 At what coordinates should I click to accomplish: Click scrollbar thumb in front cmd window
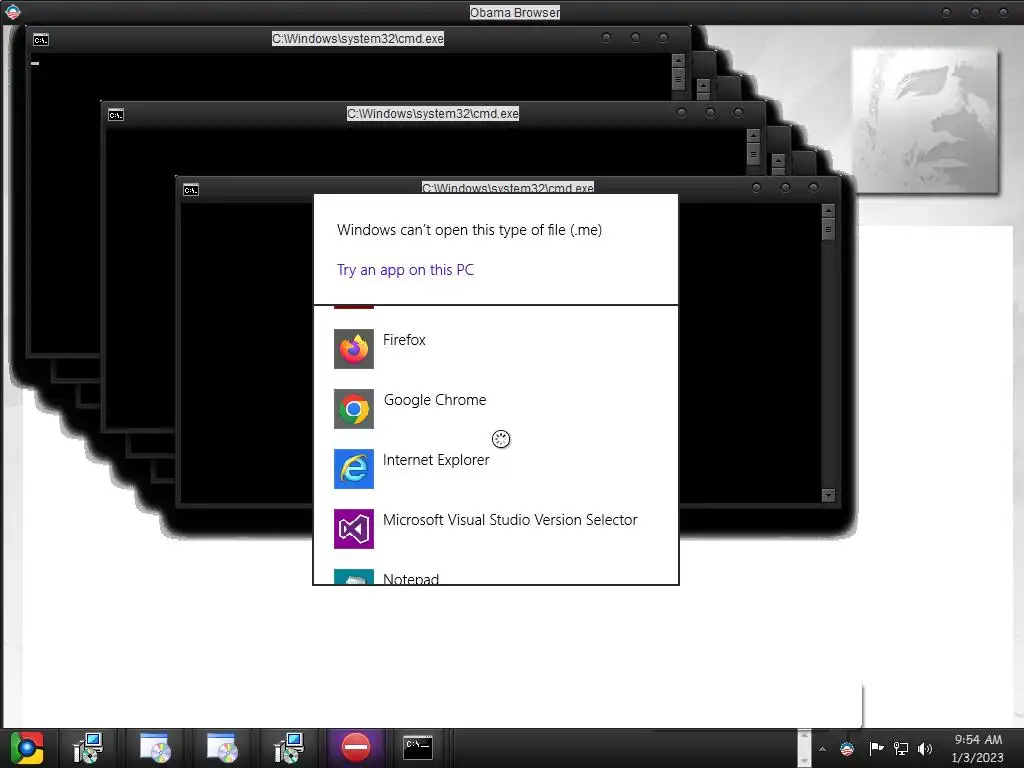[x=829, y=229]
